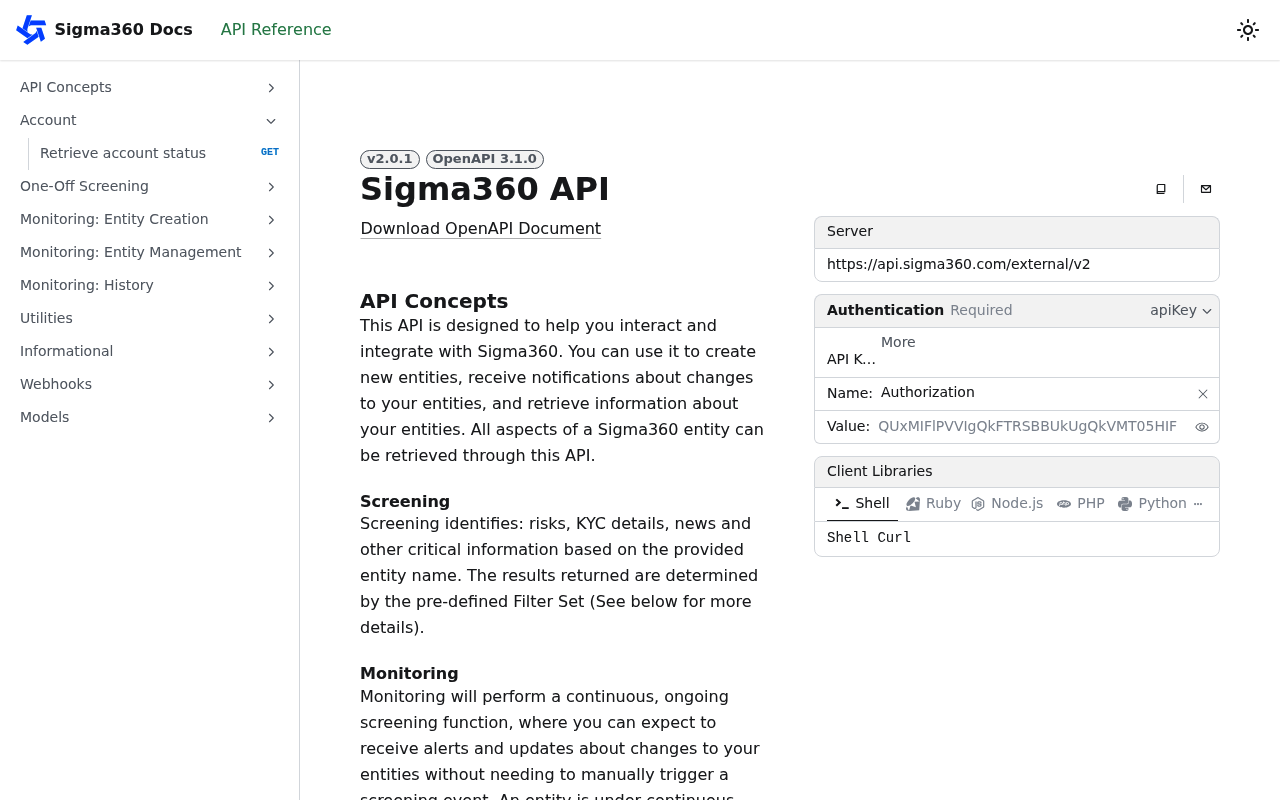Click the GET badge on account status

(270, 153)
